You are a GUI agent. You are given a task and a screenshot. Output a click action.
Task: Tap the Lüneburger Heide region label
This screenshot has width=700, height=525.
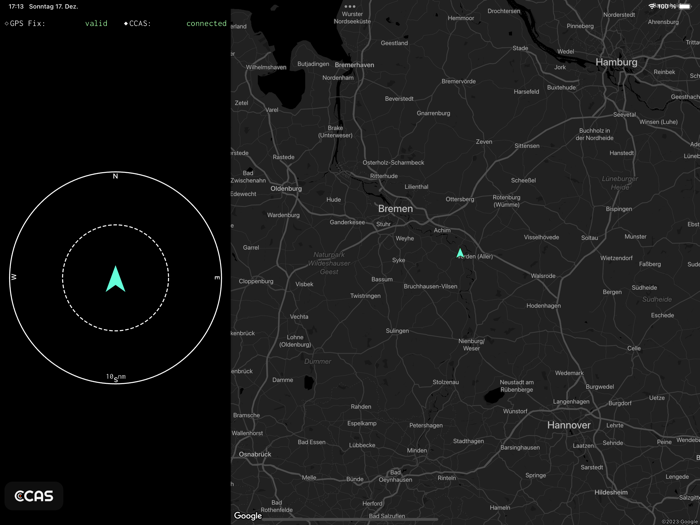pos(620,183)
